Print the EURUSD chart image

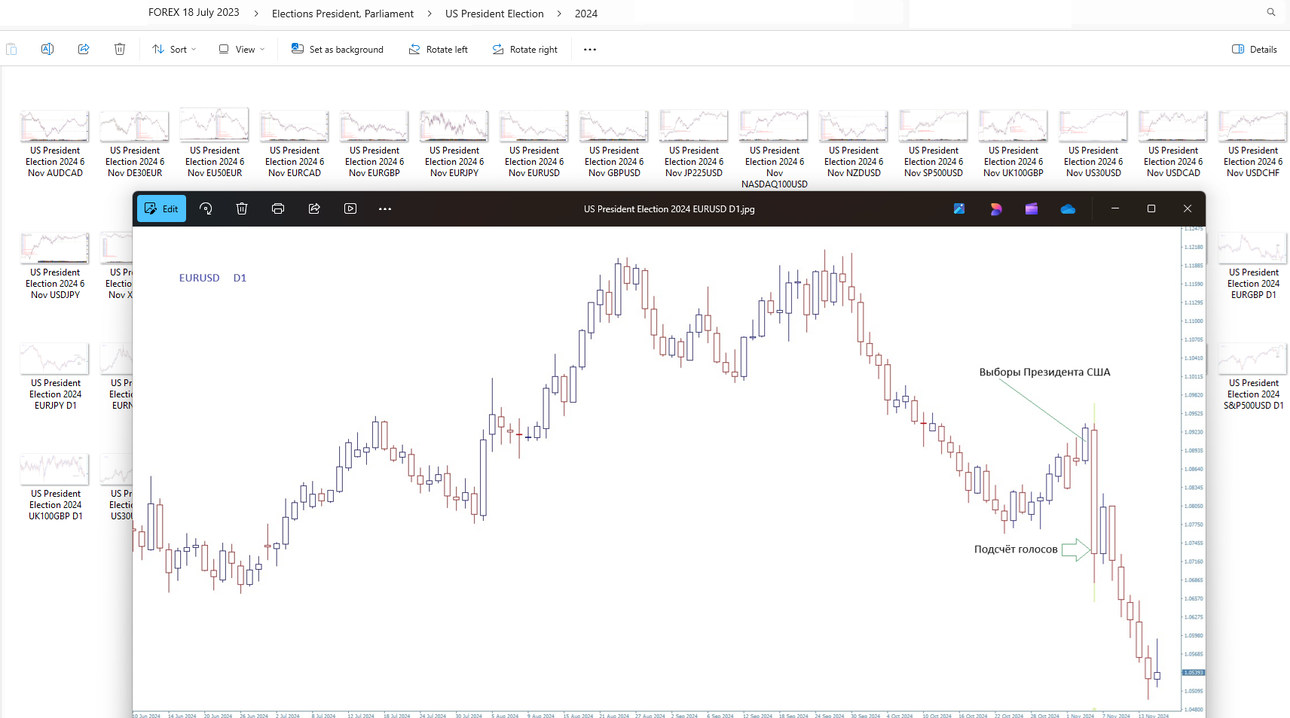278,209
